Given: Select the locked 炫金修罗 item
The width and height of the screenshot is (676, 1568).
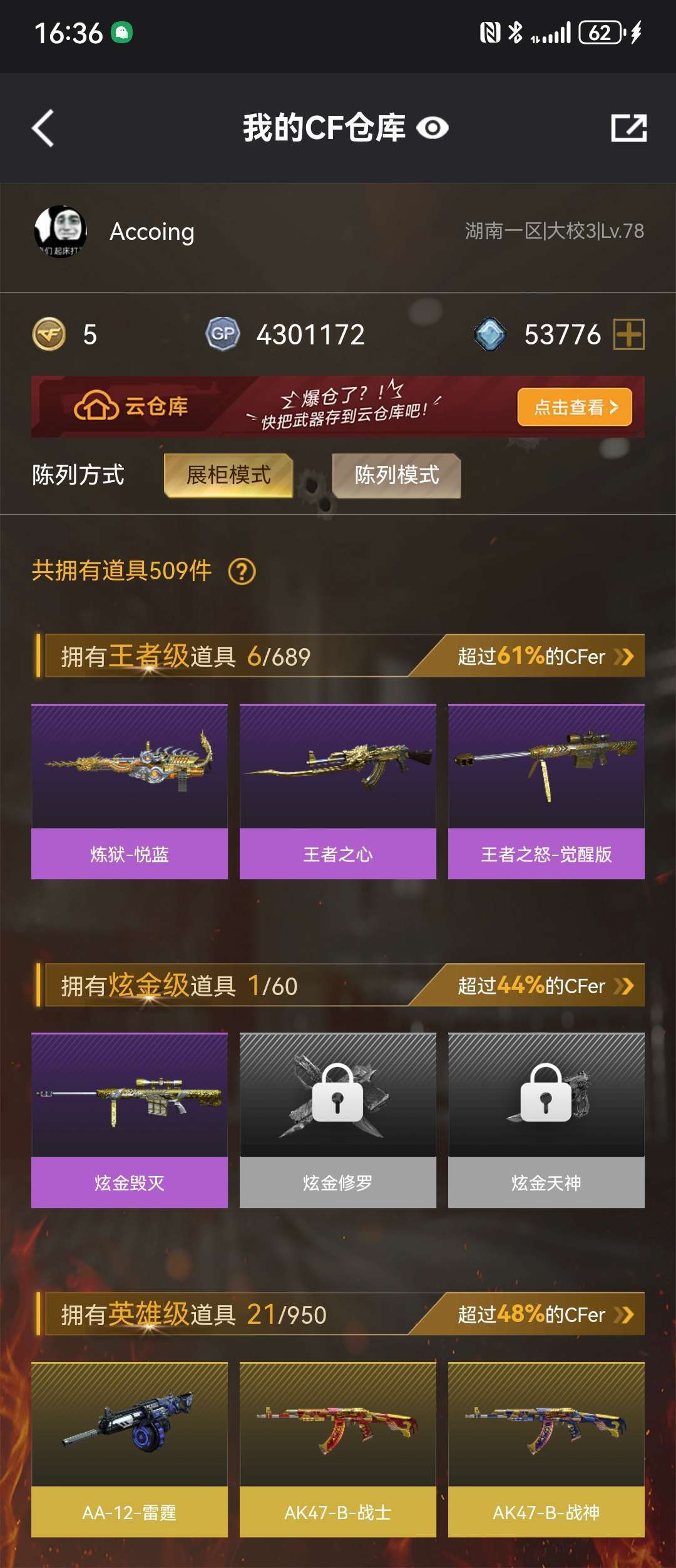Looking at the screenshot, I should pos(338,1120).
